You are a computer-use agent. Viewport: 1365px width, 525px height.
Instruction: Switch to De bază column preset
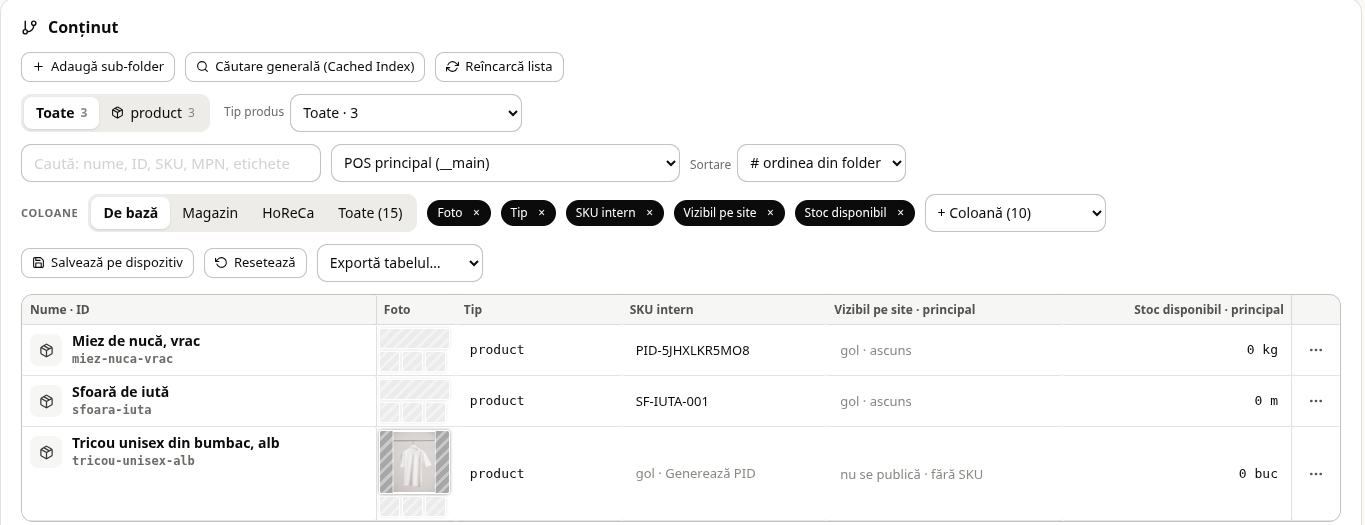pos(131,213)
